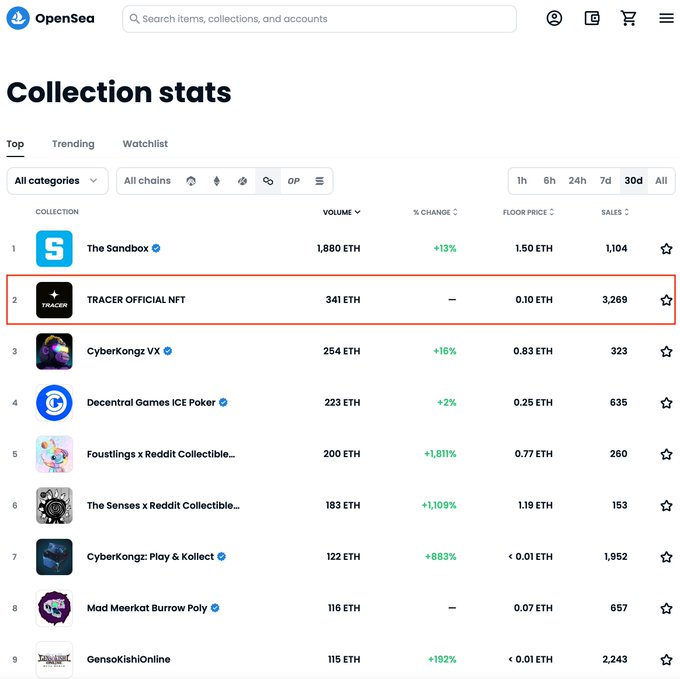Filter by Ethereum chain icon
680x679 pixels.
point(216,181)
